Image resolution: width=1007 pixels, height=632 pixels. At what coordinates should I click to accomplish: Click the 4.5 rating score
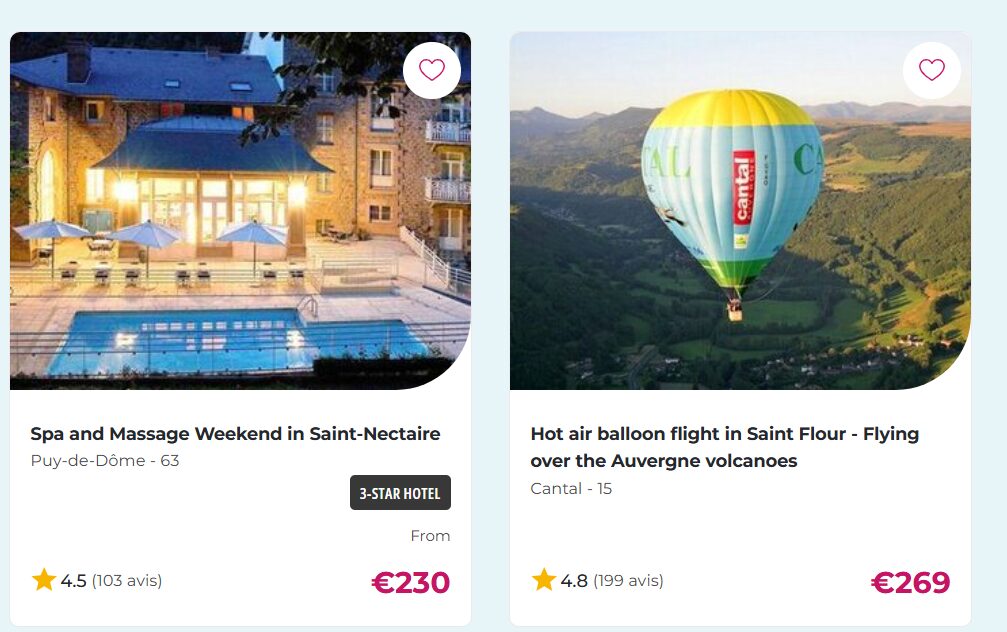pyautogui.click(x=73, y=581)
